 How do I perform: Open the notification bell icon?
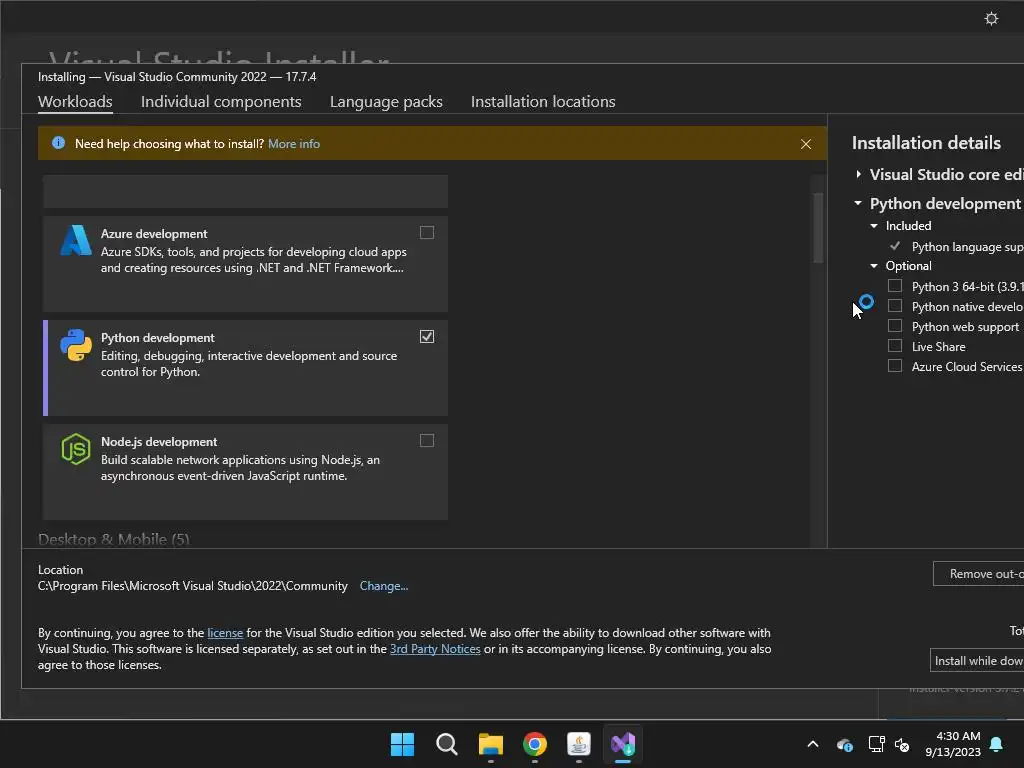click(997, 744)
